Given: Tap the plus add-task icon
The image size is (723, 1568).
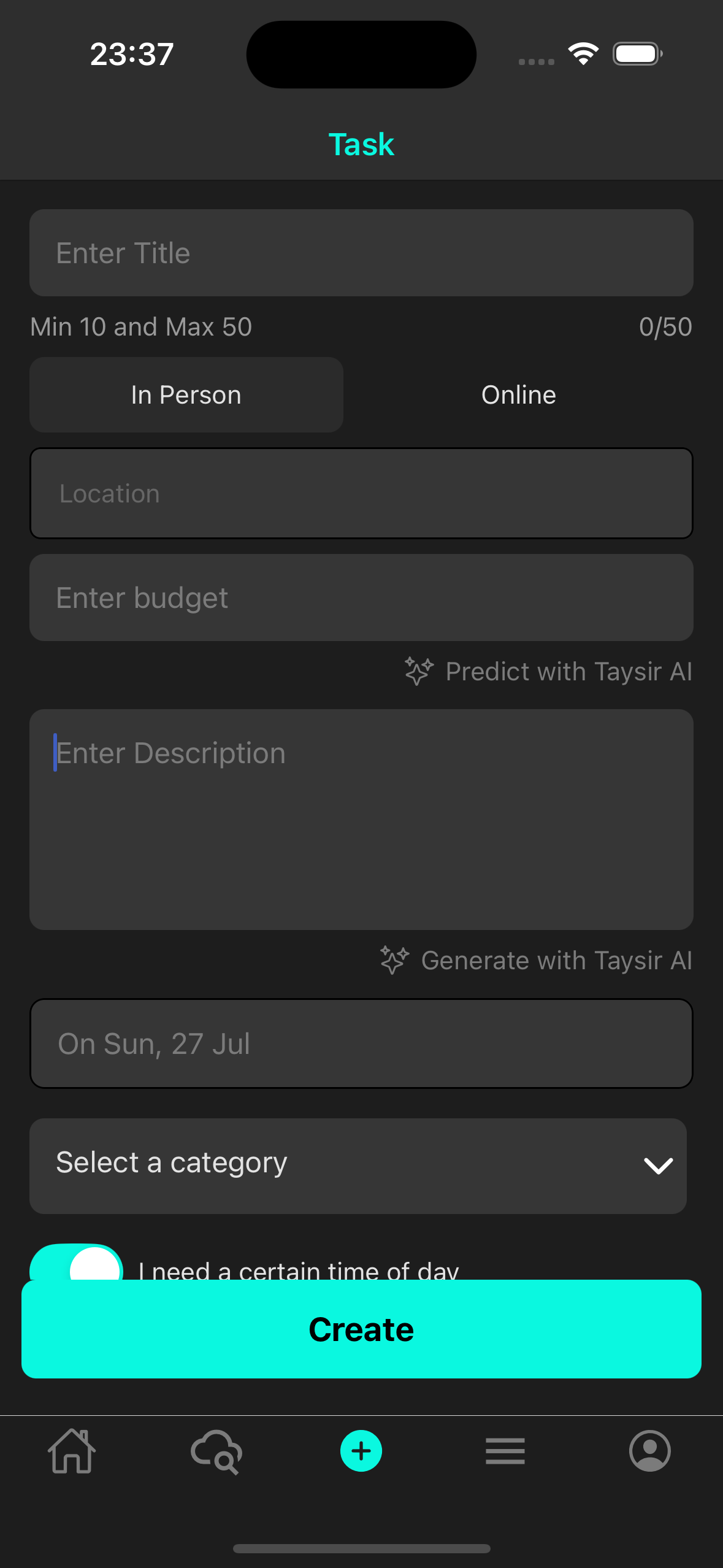Looking at the screenshot, I should point(361,1451).
